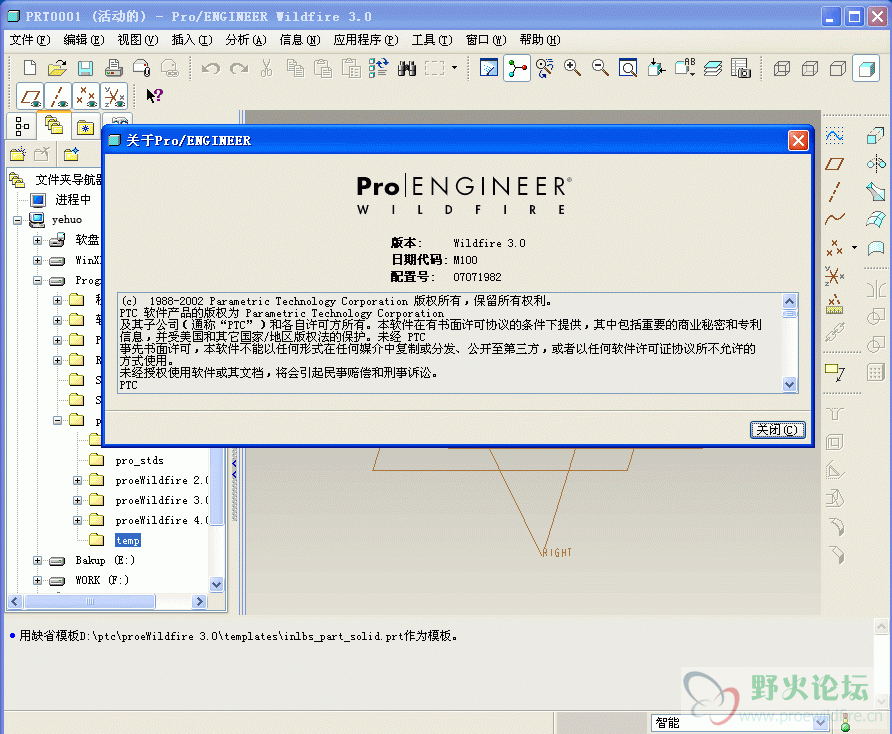Zoom out with the magnifier minus icon
This screenshot has height=734, width=892.
[600, 68]
